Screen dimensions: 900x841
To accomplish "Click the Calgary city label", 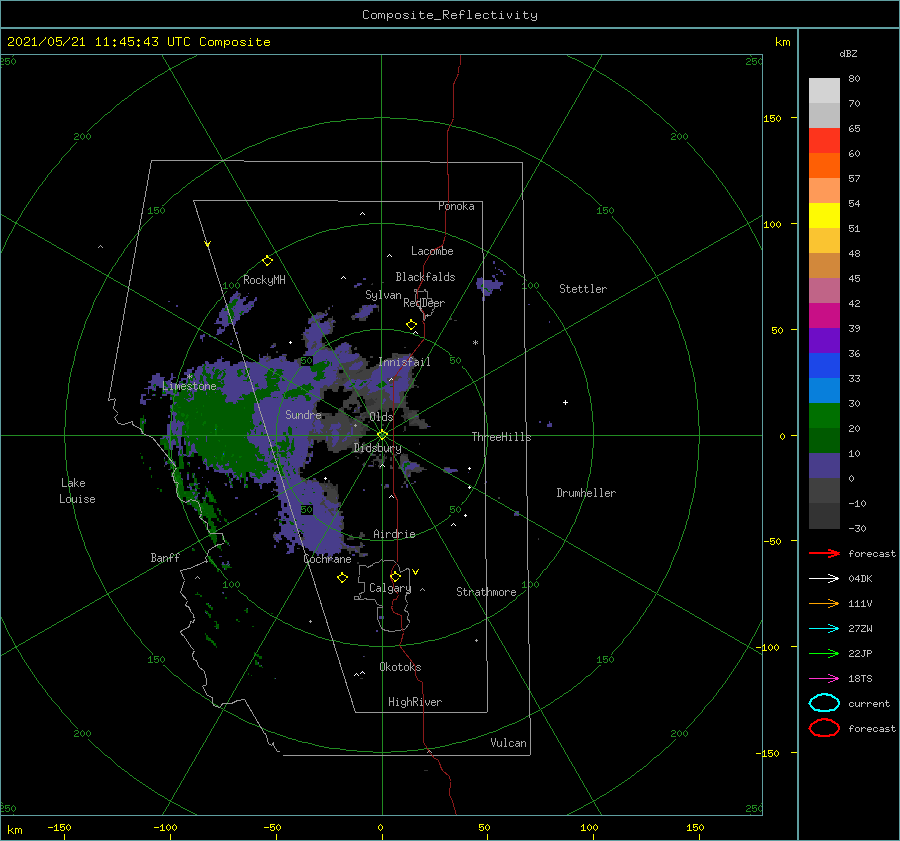I will coord(390,588).
